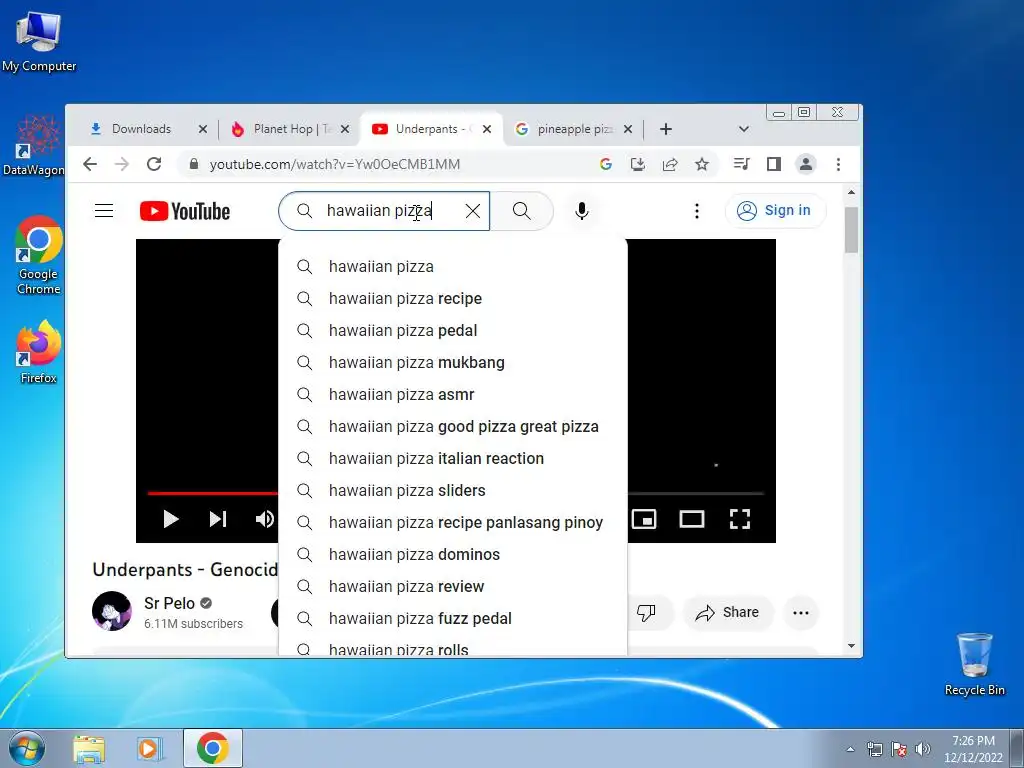
Task: Share this page from address bar
Action: tap(670, 164)
